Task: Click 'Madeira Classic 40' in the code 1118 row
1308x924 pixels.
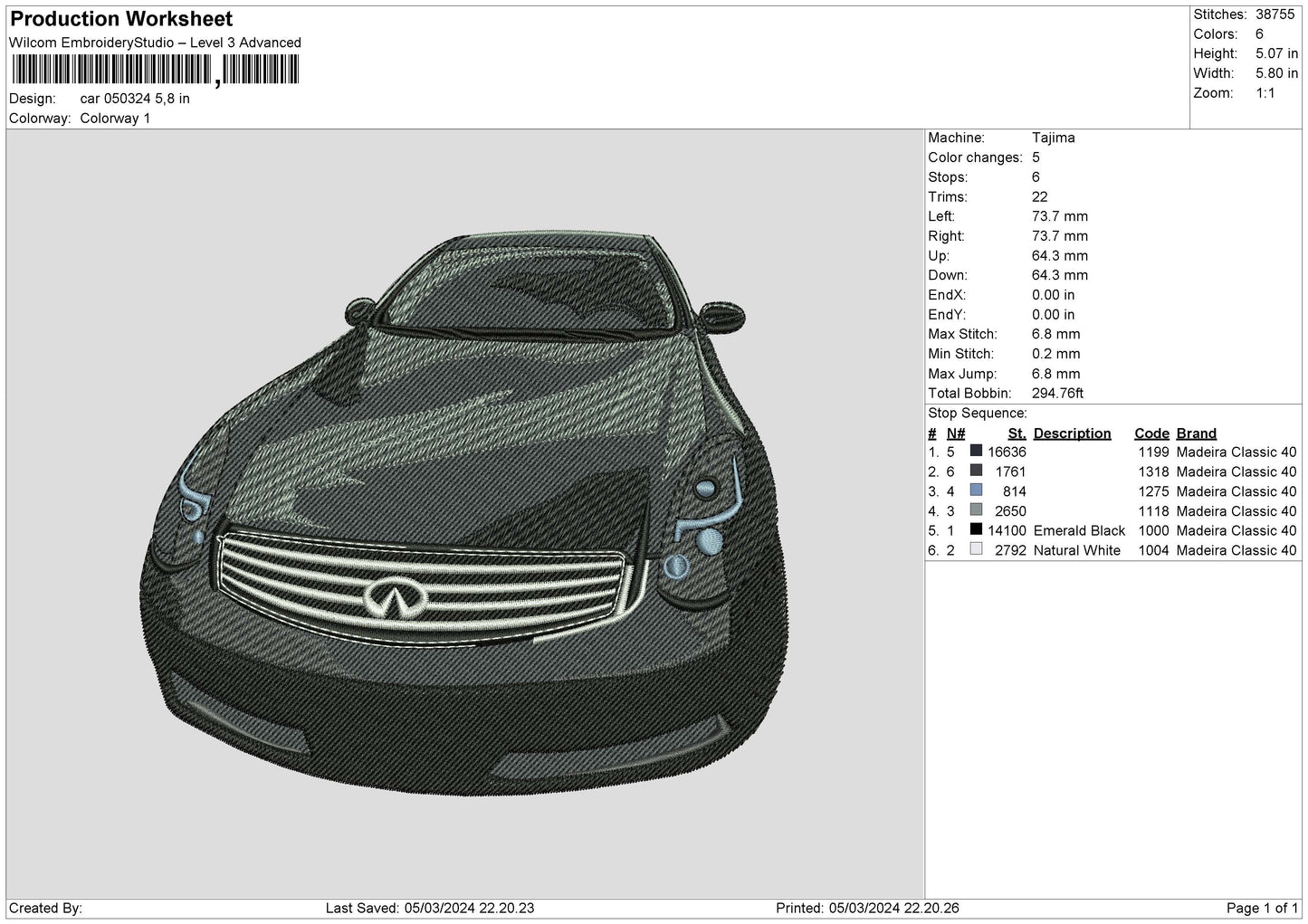Action: coord(1236,511)
